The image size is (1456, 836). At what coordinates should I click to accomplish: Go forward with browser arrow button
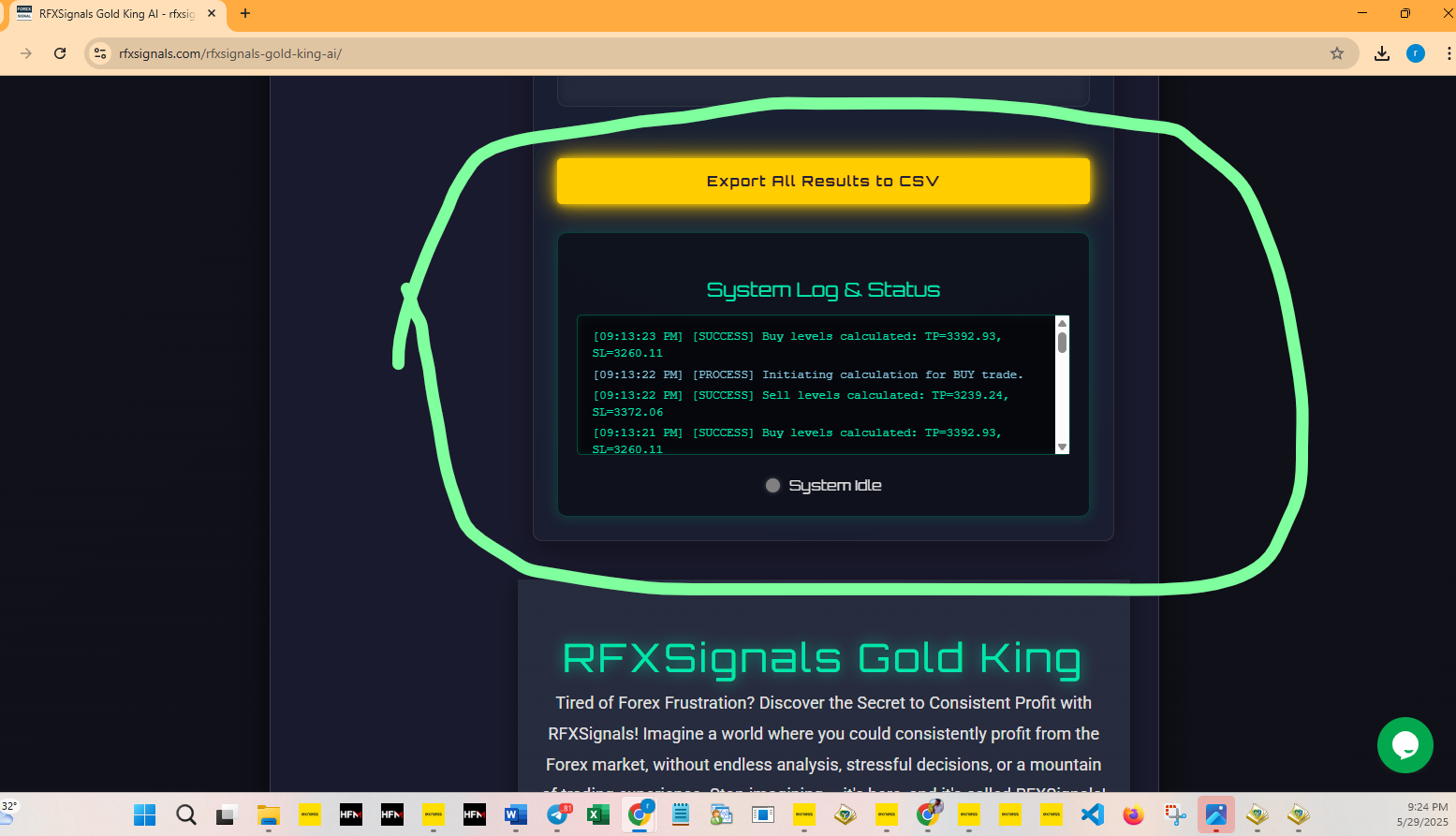(26, 53)
